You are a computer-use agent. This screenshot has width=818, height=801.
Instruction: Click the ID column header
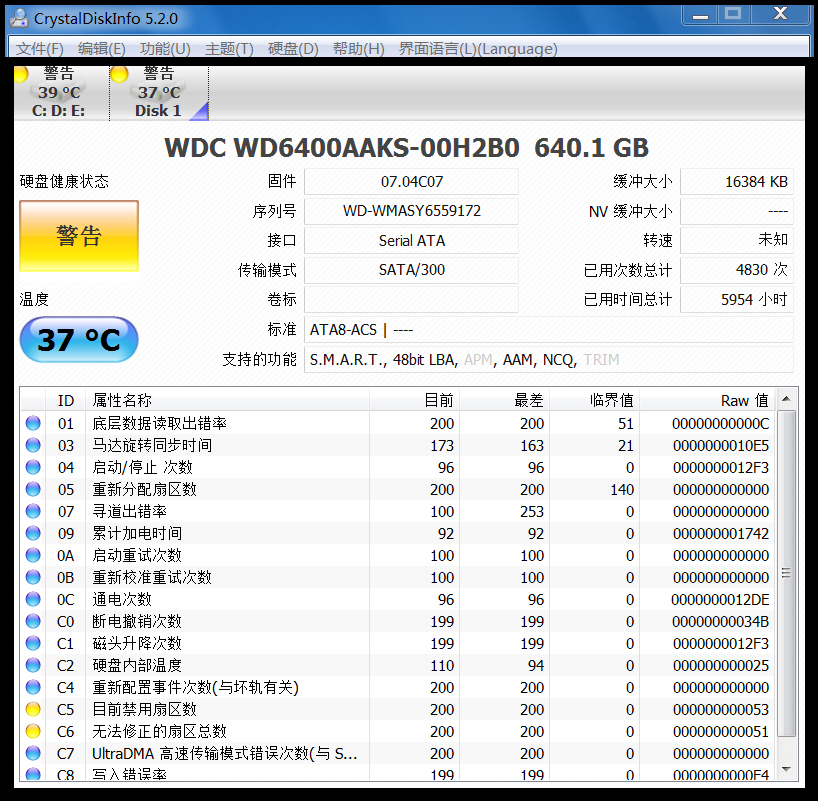[x=66, y=400]
